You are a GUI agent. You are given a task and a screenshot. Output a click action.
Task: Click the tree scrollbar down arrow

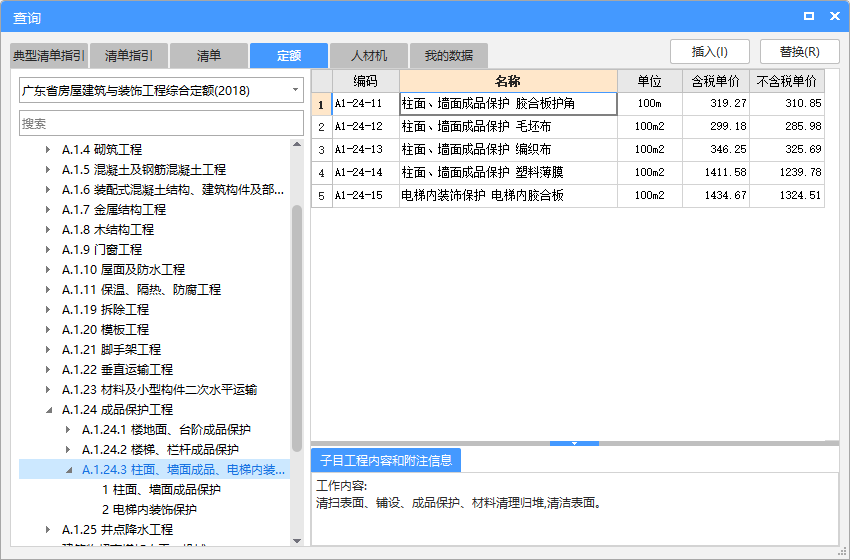coord(297,540)
